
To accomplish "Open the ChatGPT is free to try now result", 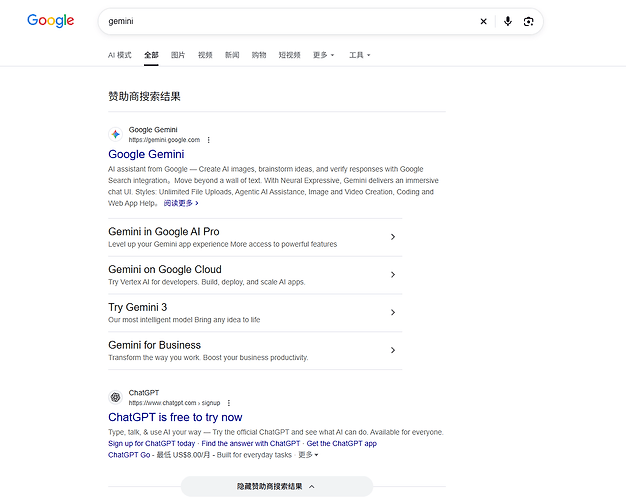I will (x=175, y=417).
